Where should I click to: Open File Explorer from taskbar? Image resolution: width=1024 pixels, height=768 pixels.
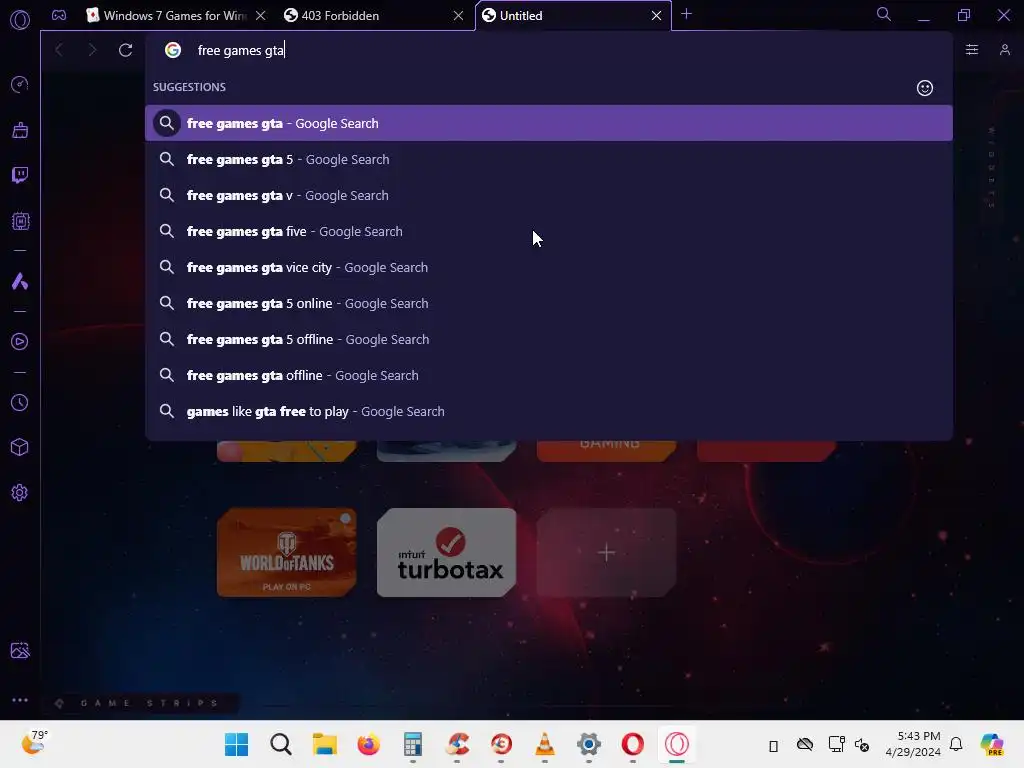pyautogui.click(x=325, y=744)
